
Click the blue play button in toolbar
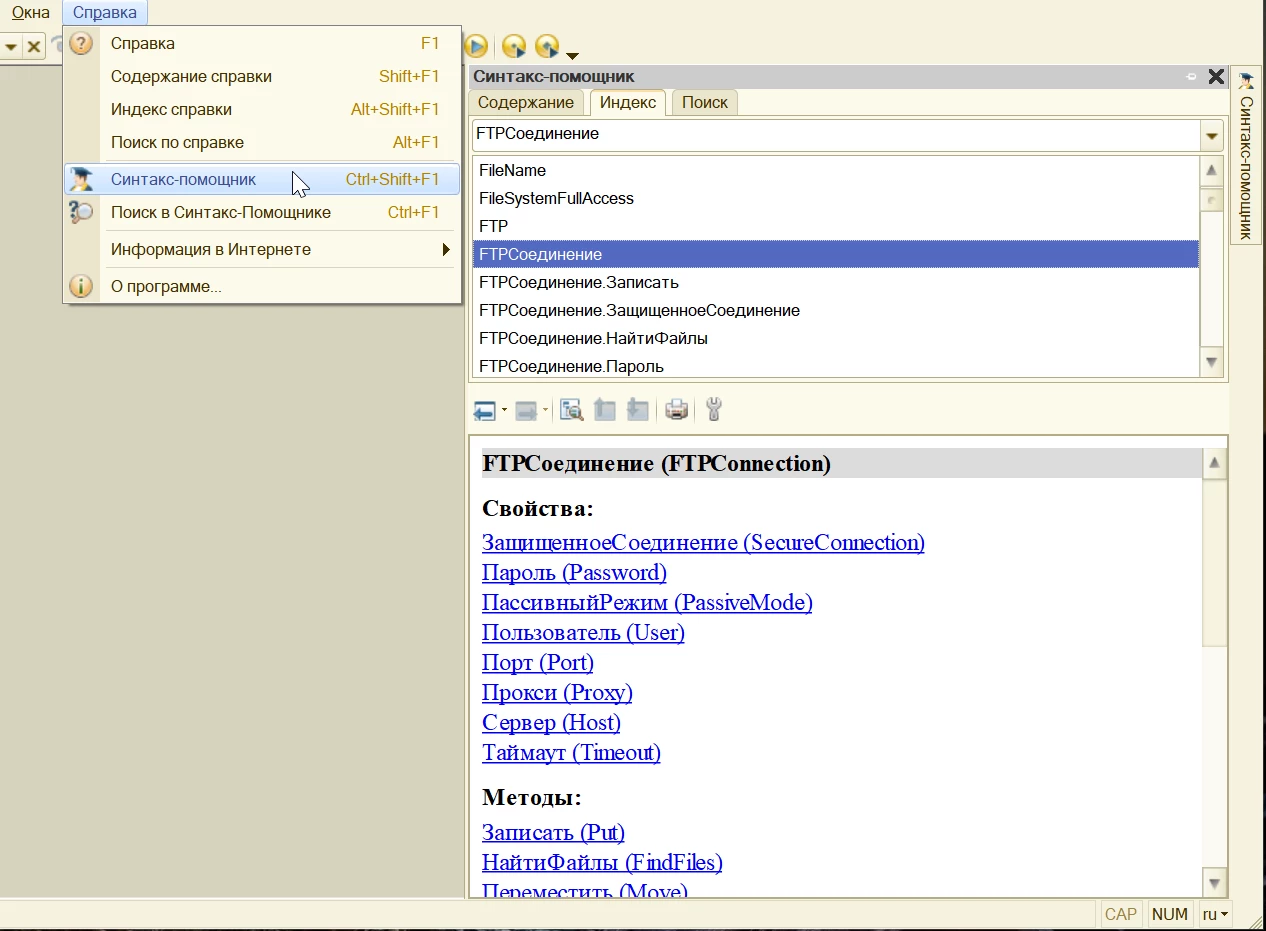pyautogui.click(x=476, y=46)
